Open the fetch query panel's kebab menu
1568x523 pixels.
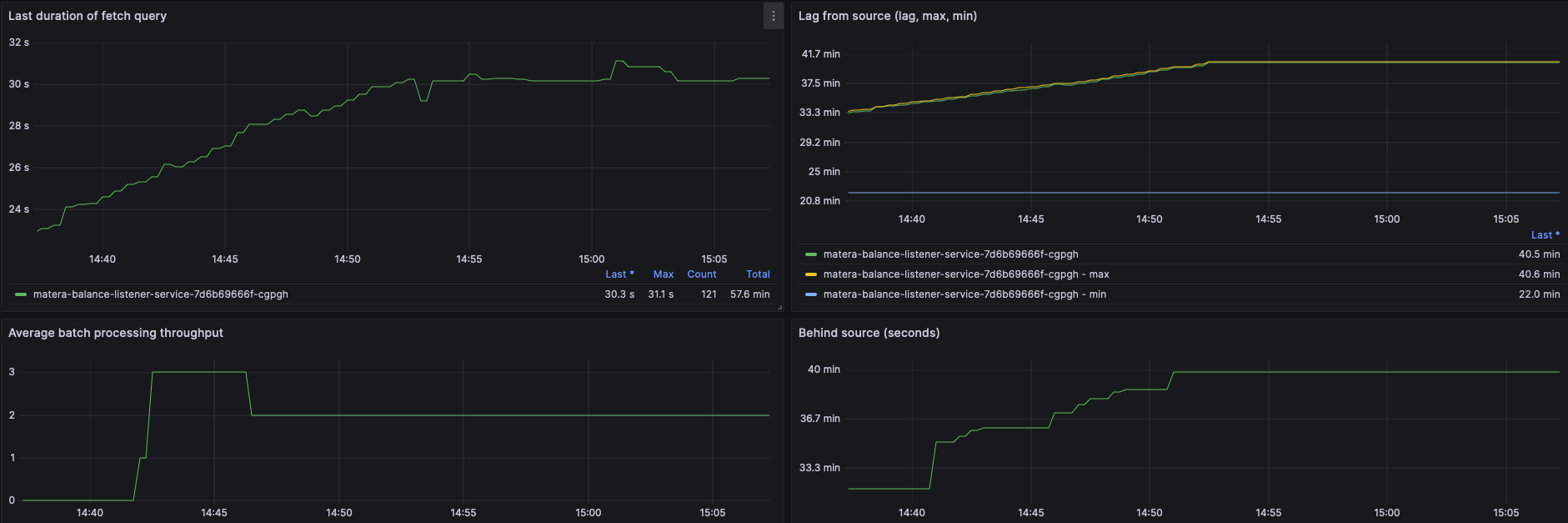click(774, 16)
